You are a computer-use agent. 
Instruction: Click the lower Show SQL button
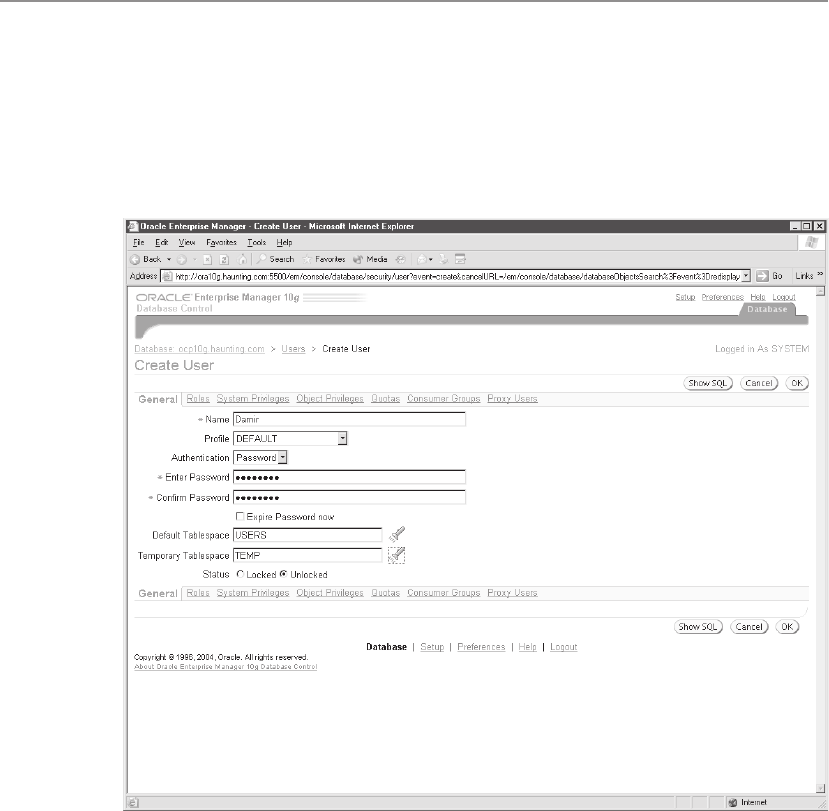point(698,627)
